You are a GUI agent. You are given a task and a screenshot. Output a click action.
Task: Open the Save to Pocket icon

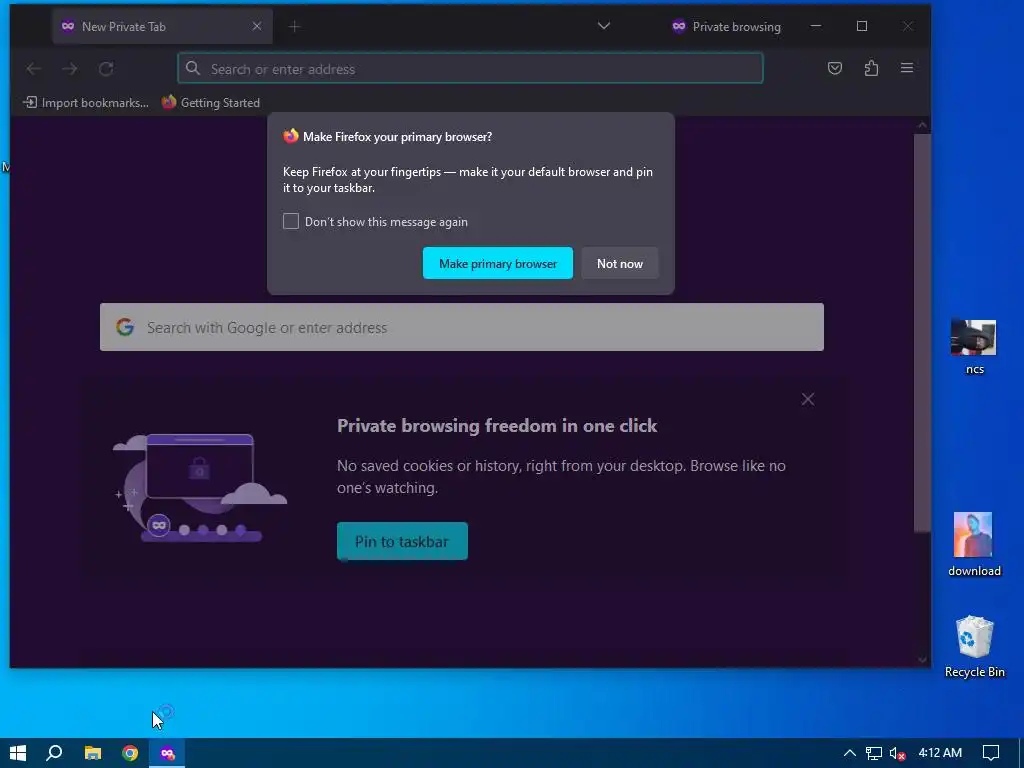(x=835, y=68)
